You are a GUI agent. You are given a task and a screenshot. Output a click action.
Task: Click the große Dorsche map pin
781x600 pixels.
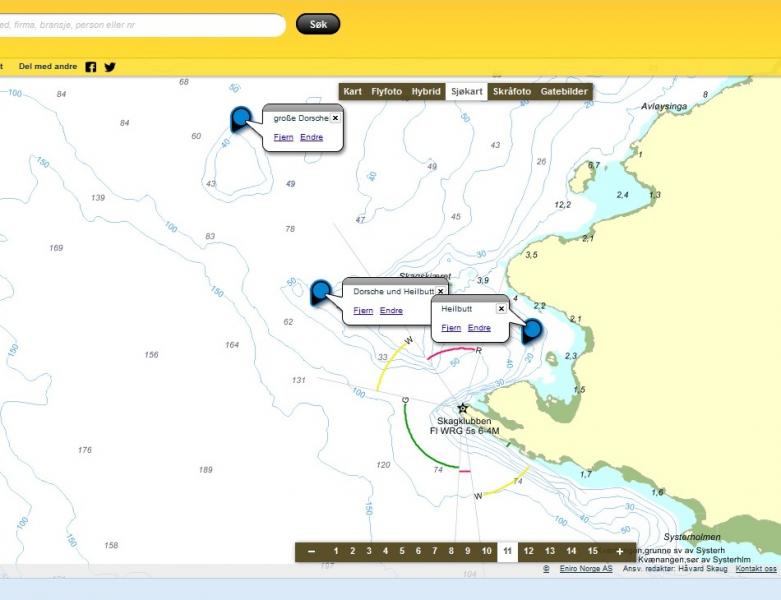241,119
